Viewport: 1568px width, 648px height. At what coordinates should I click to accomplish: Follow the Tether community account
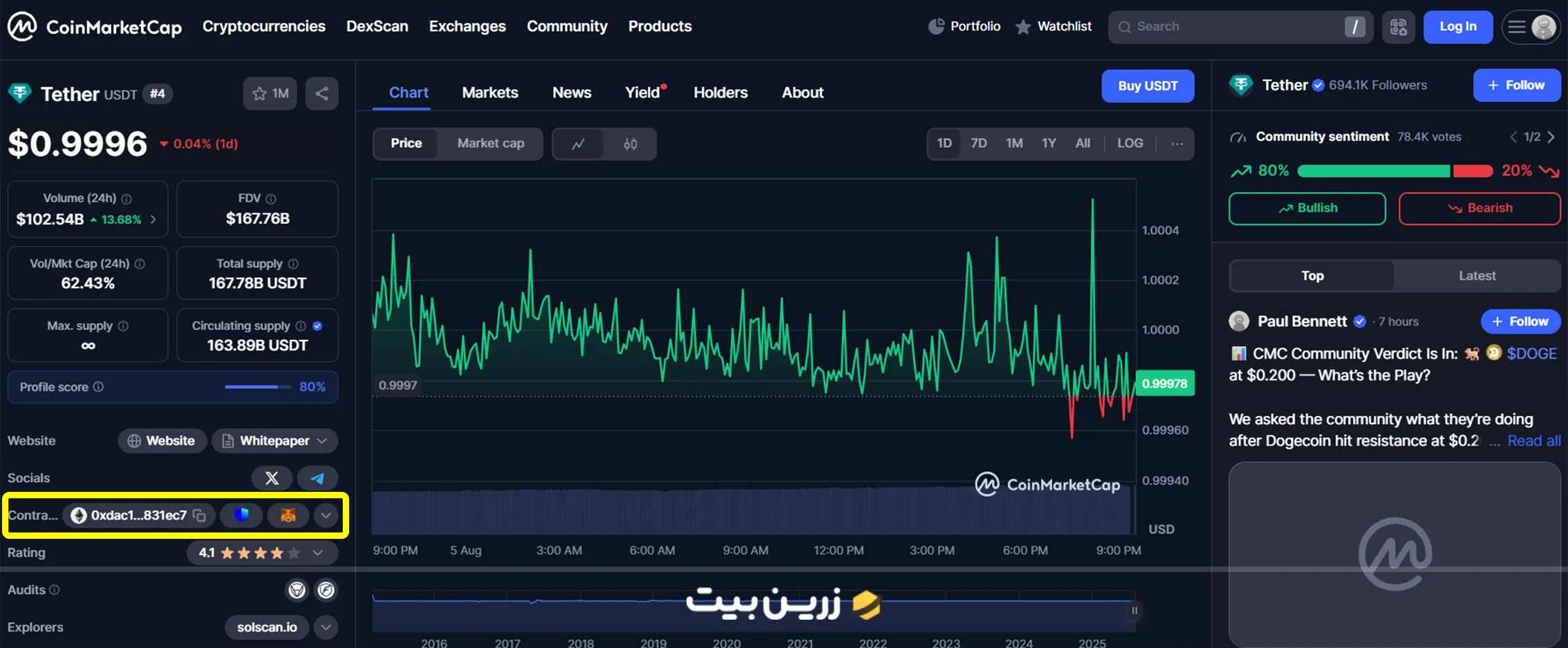pyautogui.click(x=1516, y=85)
